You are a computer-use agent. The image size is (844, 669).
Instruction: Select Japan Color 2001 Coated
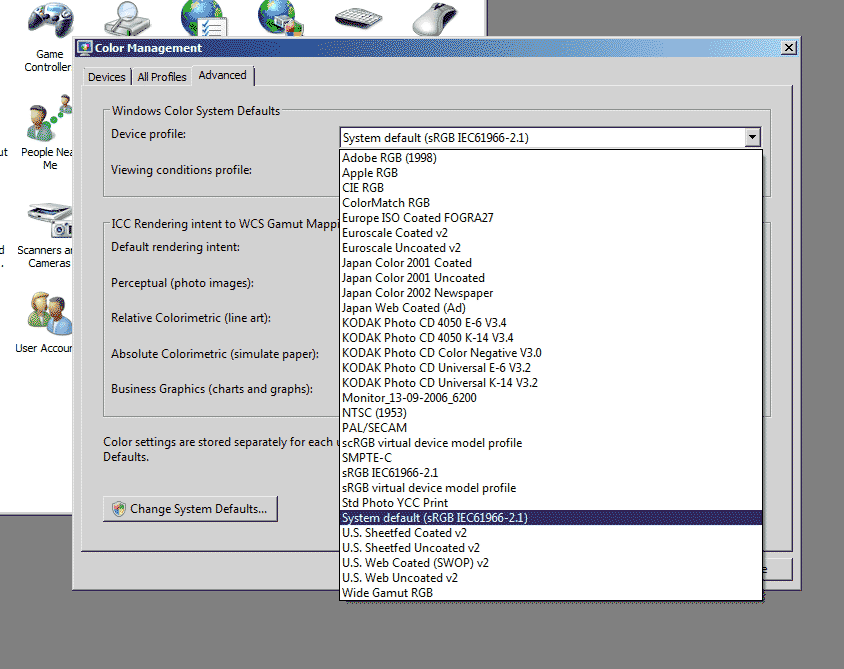click(x=551, y=263)
